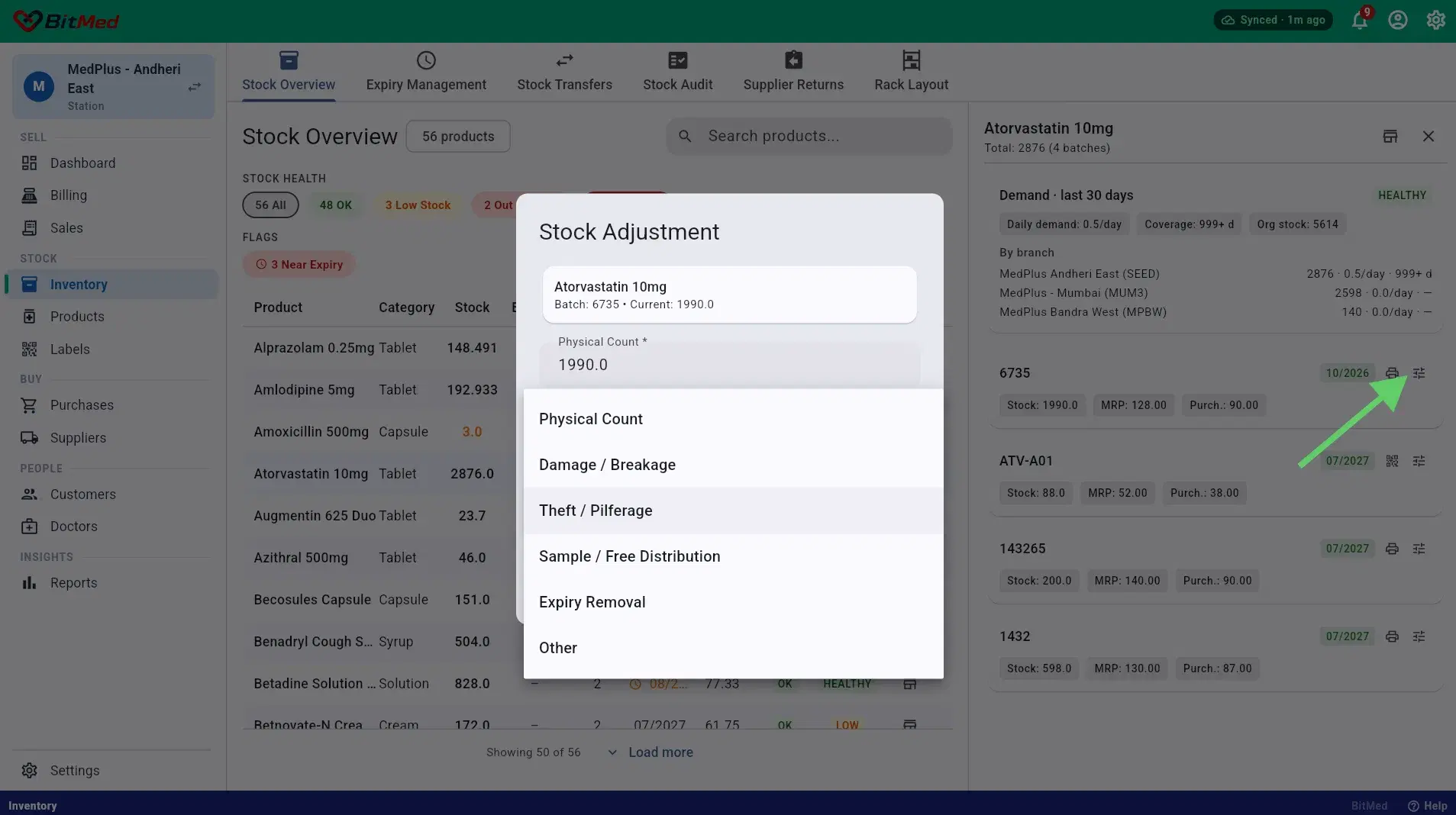Select Theft / Pilferage from the list
Viewport: 1456px width, 815px height.
[x=734, y=511]
